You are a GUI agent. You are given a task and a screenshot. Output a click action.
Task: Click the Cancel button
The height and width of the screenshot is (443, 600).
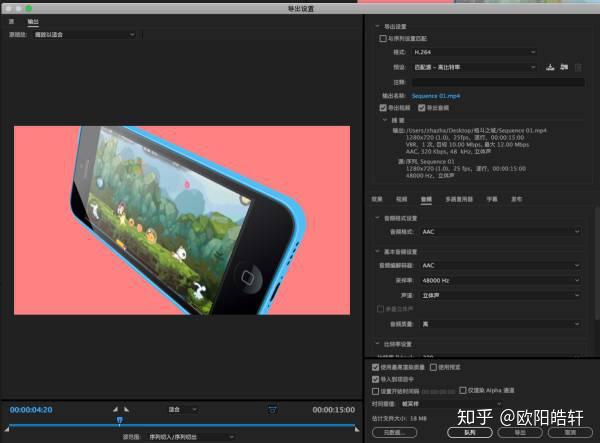570,432
